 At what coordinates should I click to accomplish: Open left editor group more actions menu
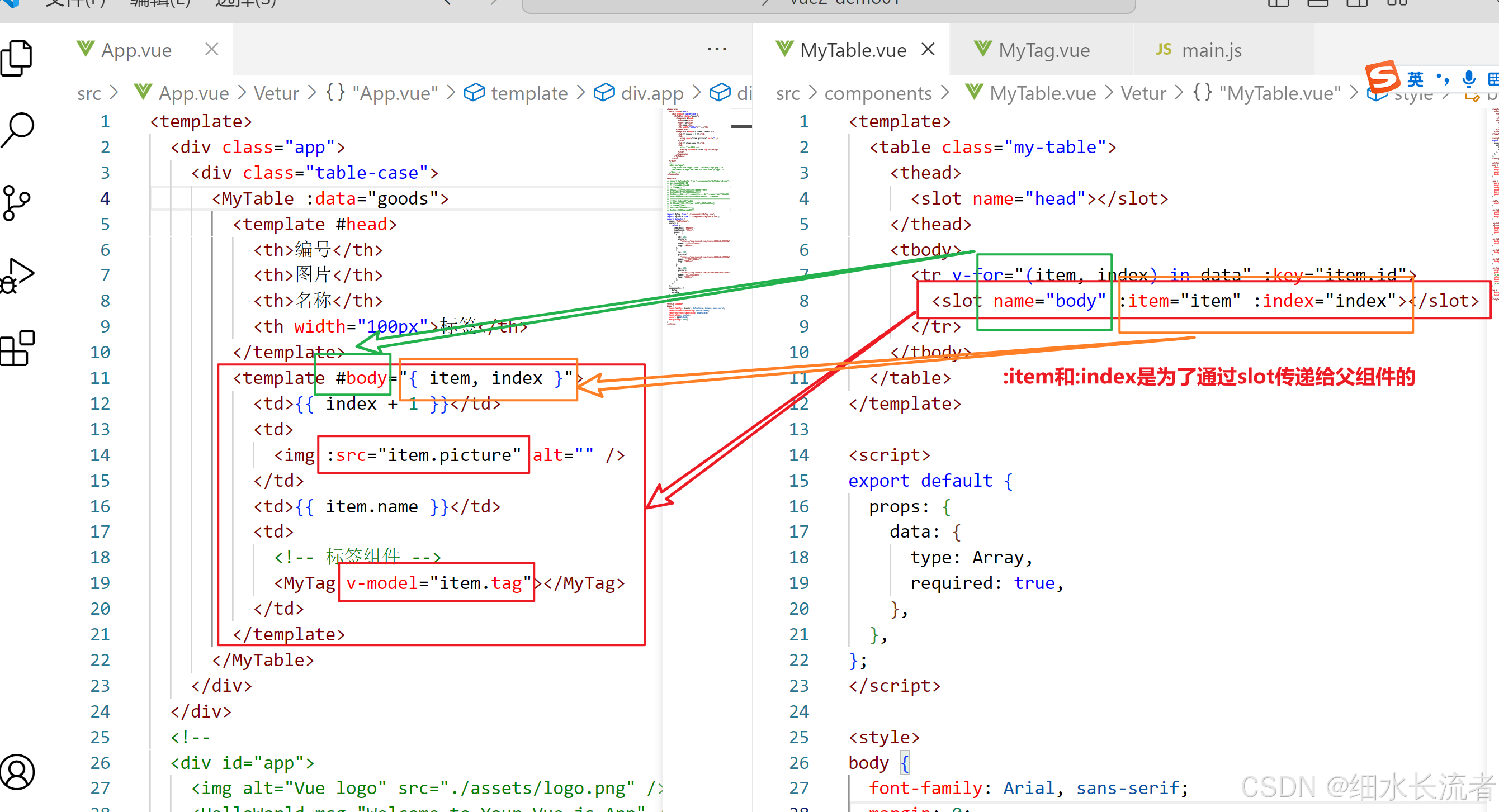(717, 49)
